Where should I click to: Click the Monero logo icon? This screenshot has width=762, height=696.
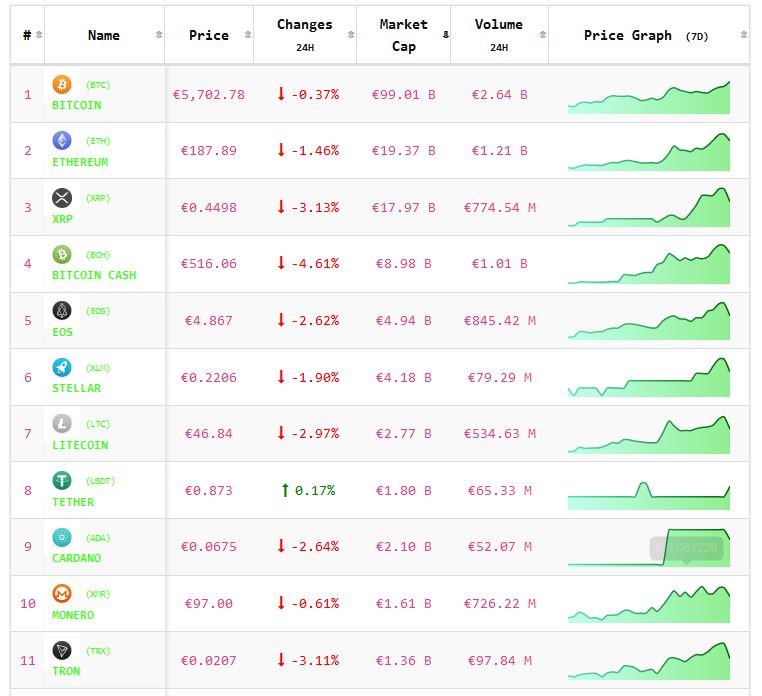tap(62, 594)
